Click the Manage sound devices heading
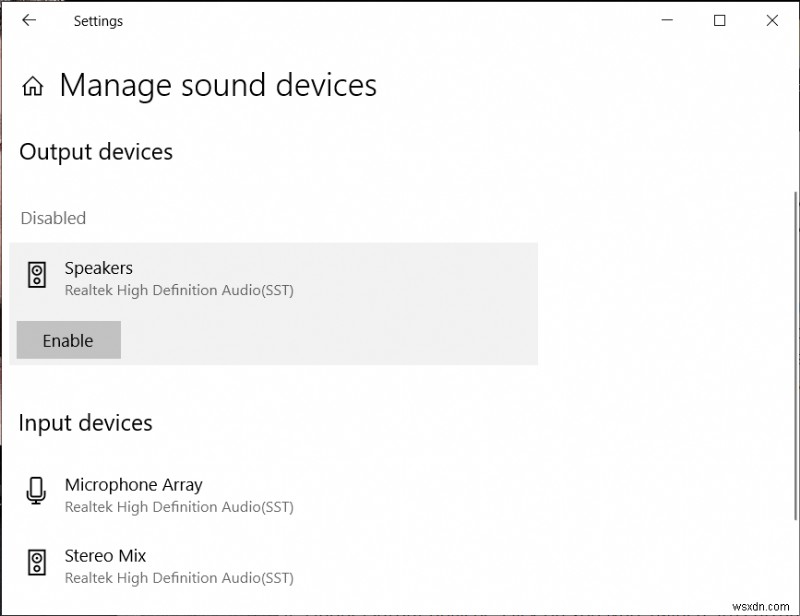Image resolution: width=800 pixels, height=616 pixels. [218, 86]
